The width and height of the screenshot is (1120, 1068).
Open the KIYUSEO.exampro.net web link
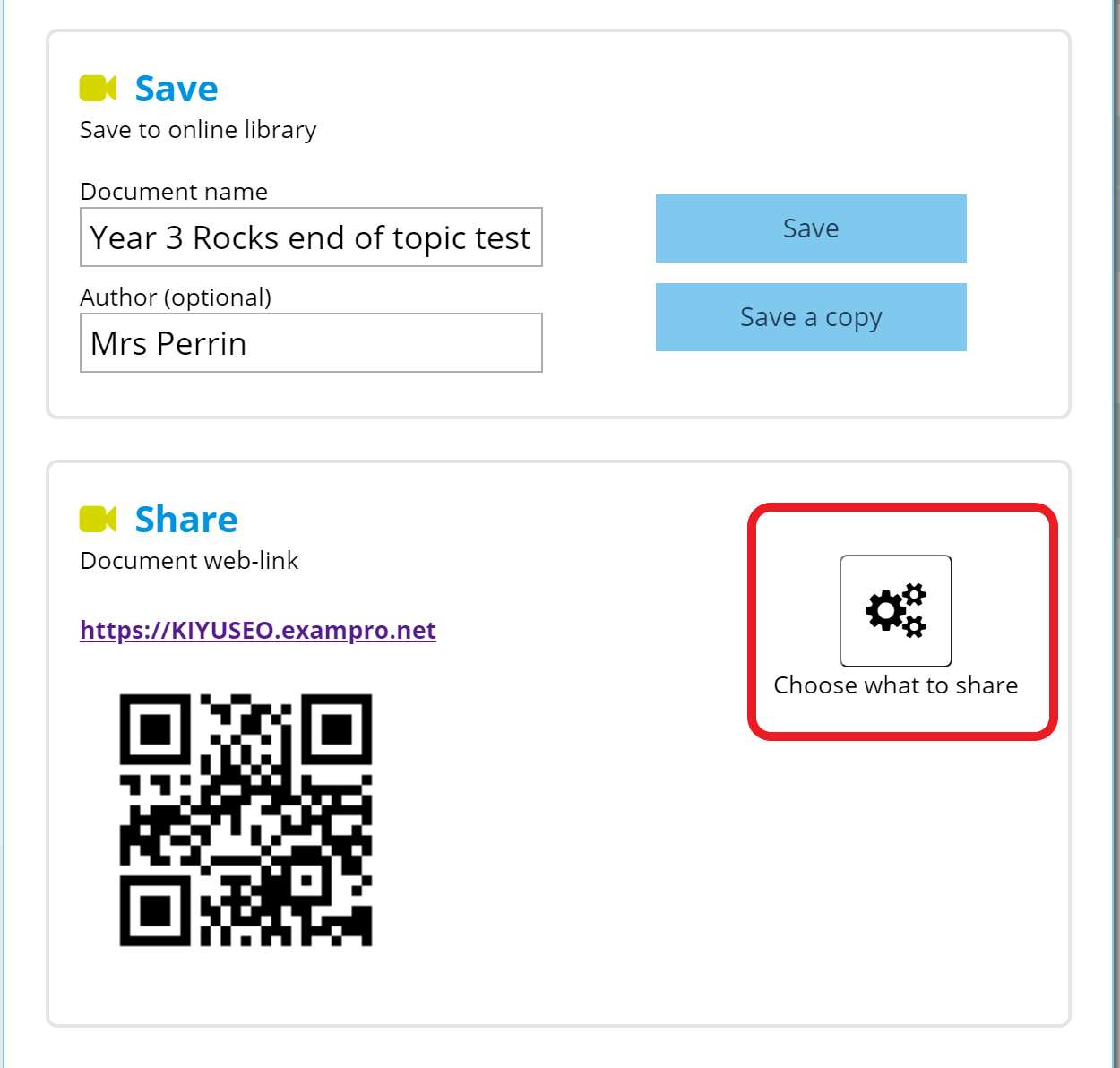258,631
